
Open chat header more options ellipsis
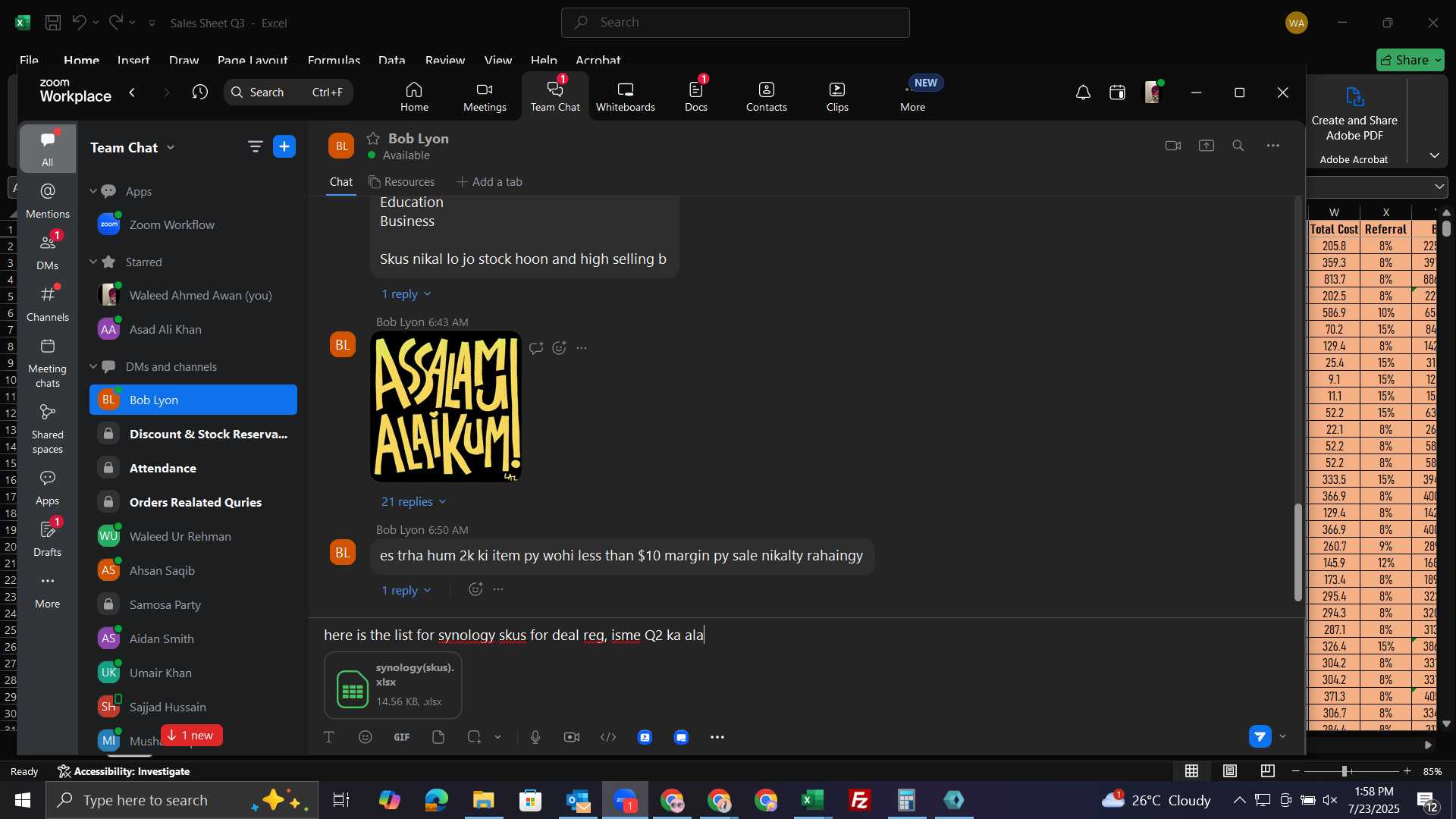click(x=1273, y=146)
